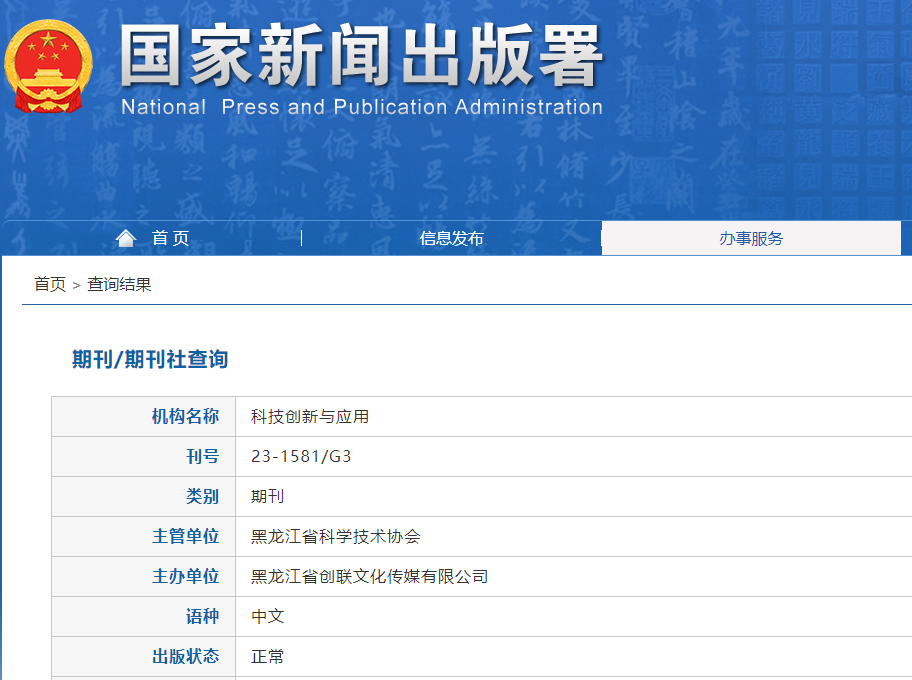Click the 查询结果 breadcrumb item

tap(119, 285)
